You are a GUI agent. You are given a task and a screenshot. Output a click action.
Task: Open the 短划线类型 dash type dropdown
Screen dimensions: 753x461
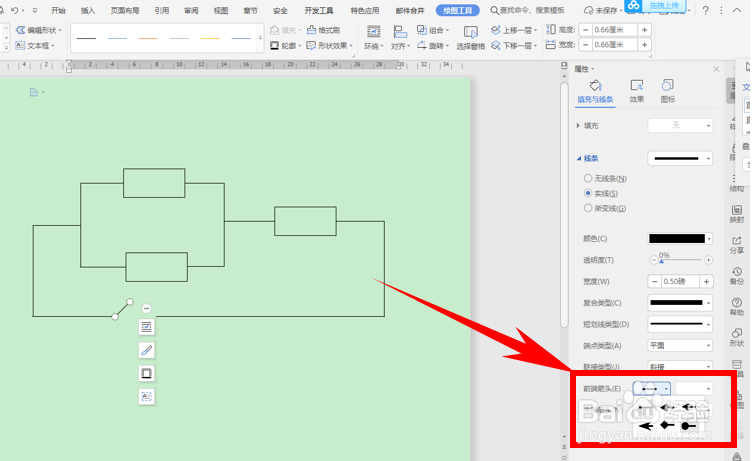point(680,324)
